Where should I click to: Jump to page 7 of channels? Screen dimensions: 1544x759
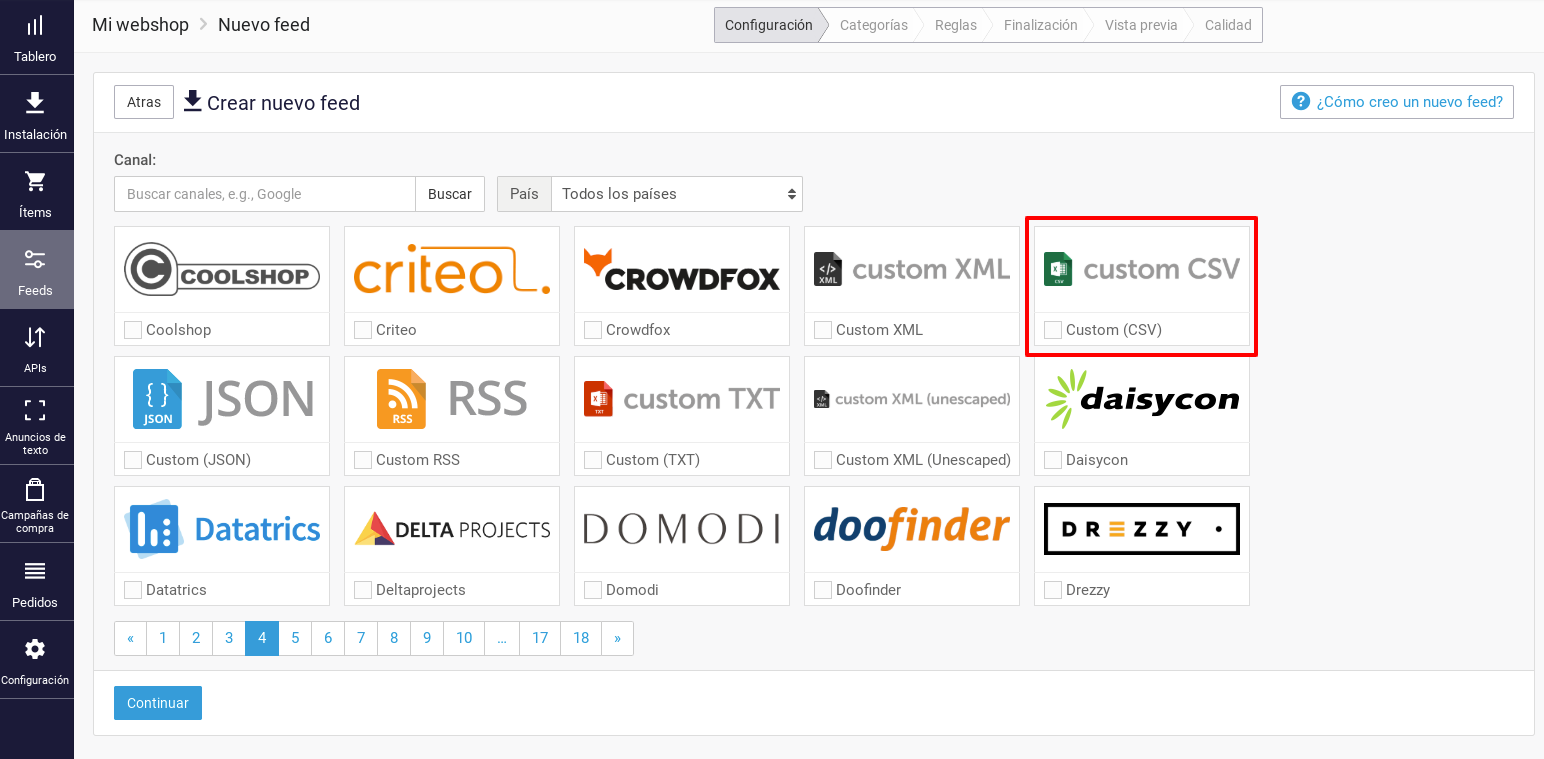[x=360, y=638]
